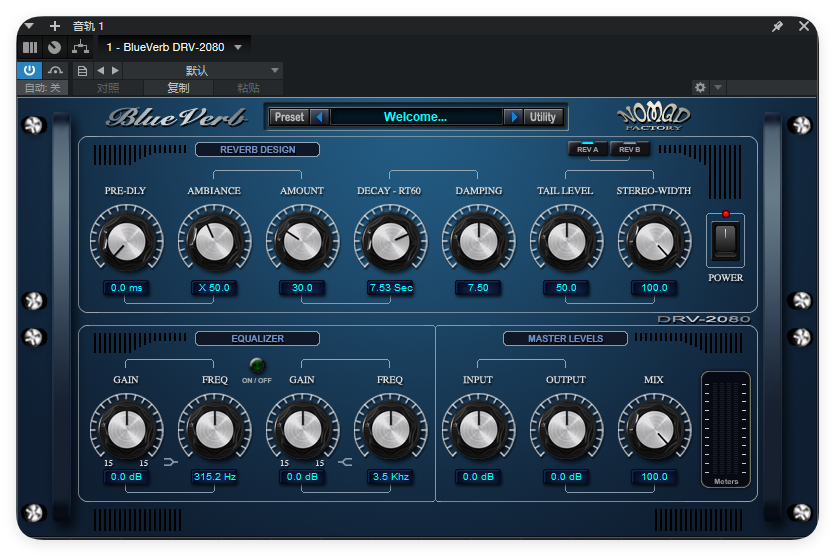Viewport: 835px width, 556px height.
Task: Close the plugin window
Action: point(804,26)
